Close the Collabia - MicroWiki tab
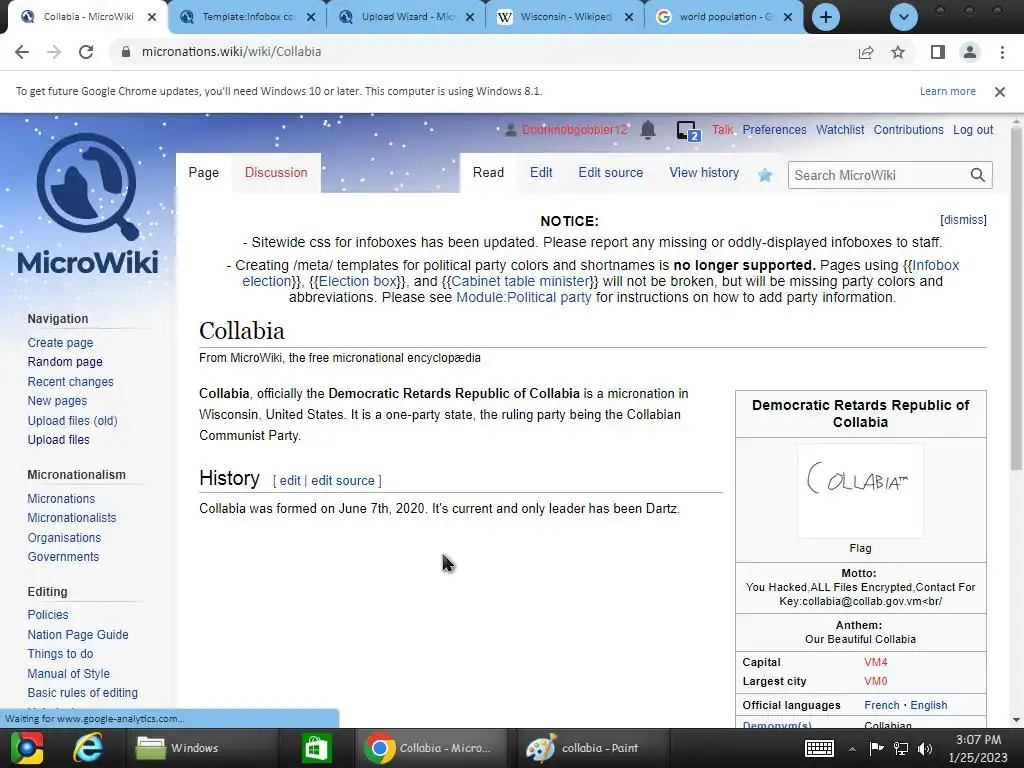Image resolution: width=1024 pixels, height=768 pixels. point(152,17)
